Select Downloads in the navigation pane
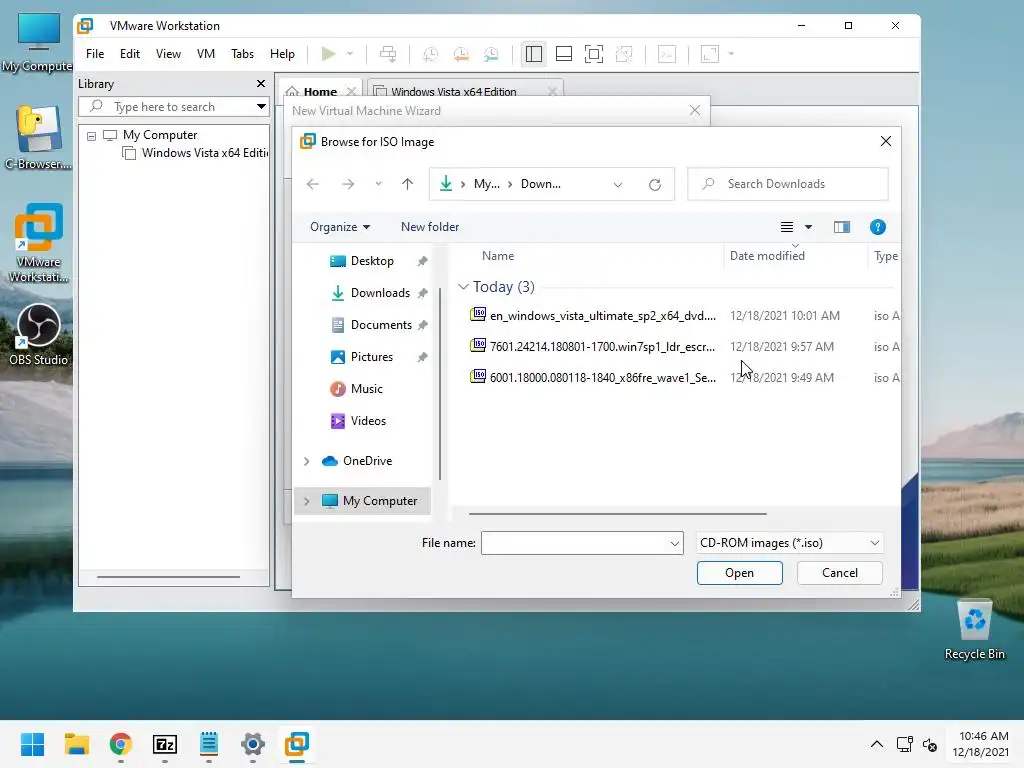This screenshot has height=768, width=1024. point(380,293)
